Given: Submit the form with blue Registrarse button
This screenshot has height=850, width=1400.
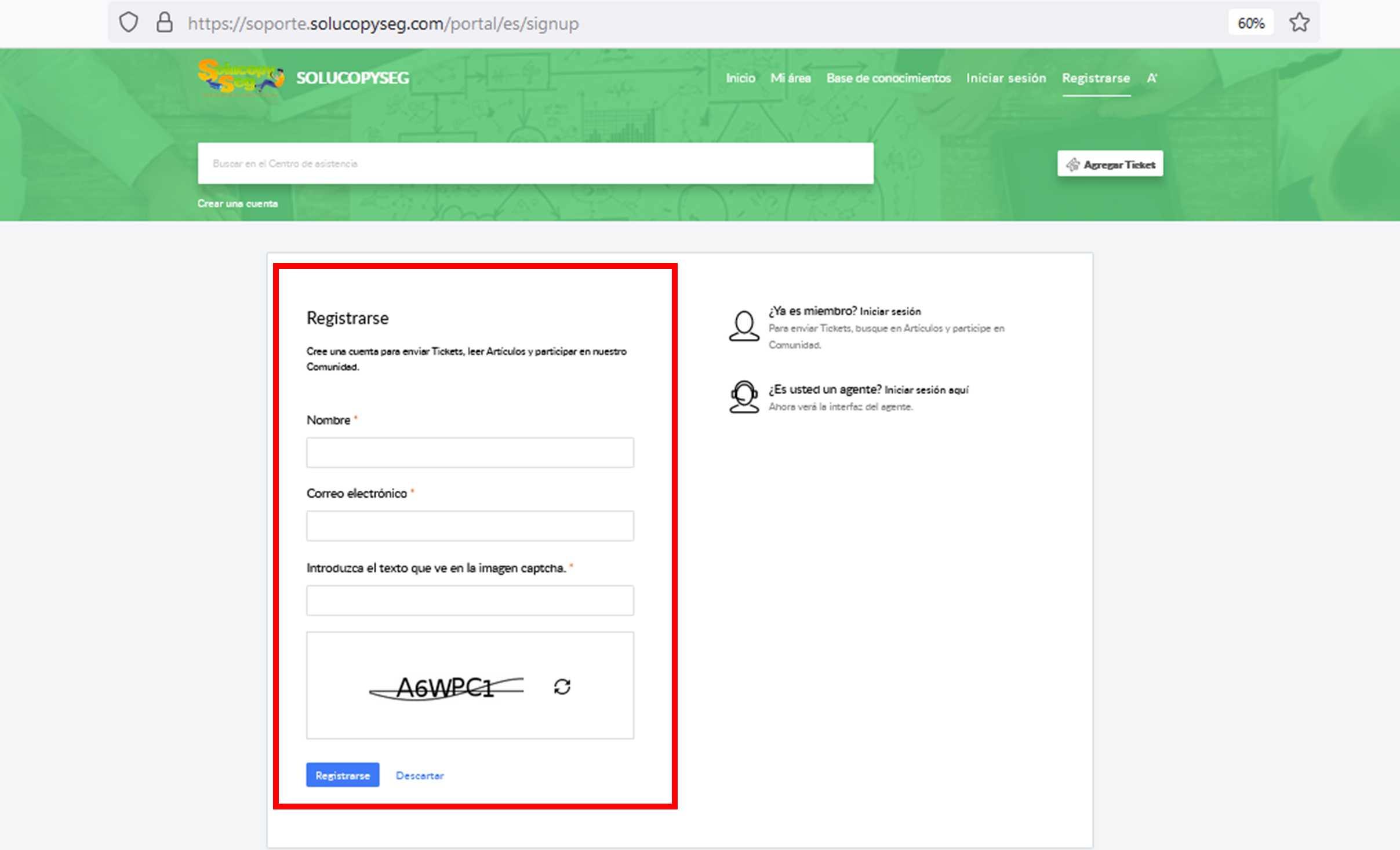Looking at the screenshot, I should tap(343, 775).
